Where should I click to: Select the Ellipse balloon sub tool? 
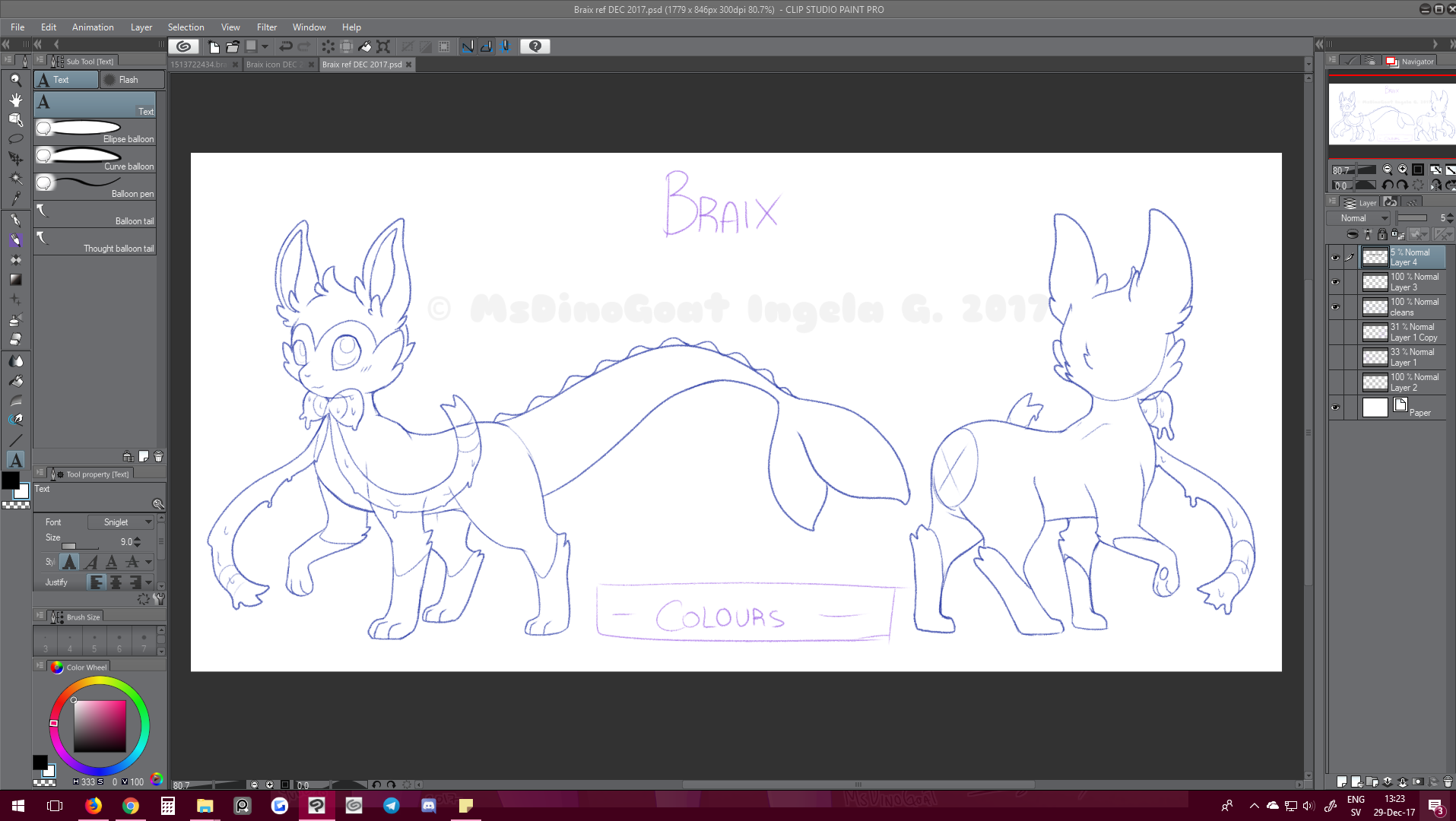tap(95, 132)
